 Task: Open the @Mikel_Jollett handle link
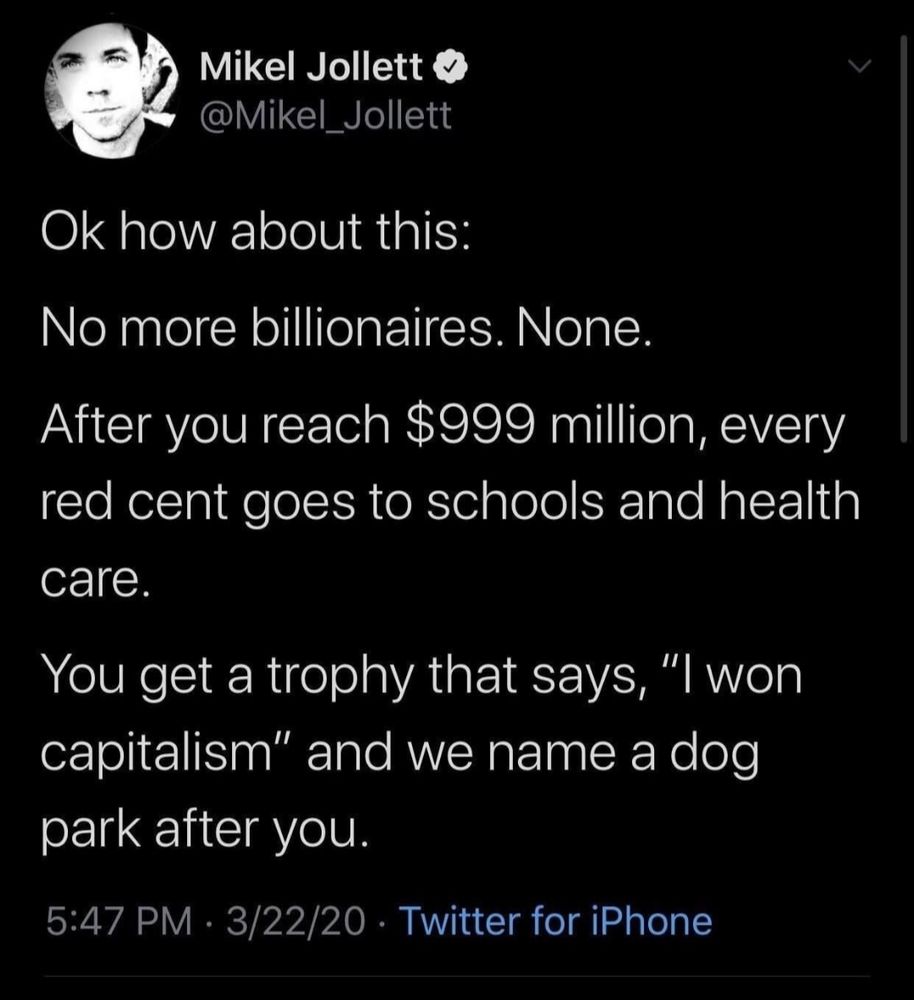pos(325,115)
